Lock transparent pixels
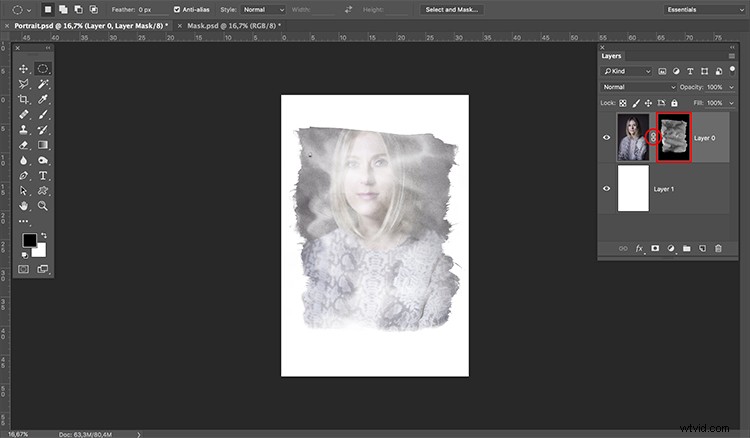This screenshot has width=750, height=438. [623, 103]
